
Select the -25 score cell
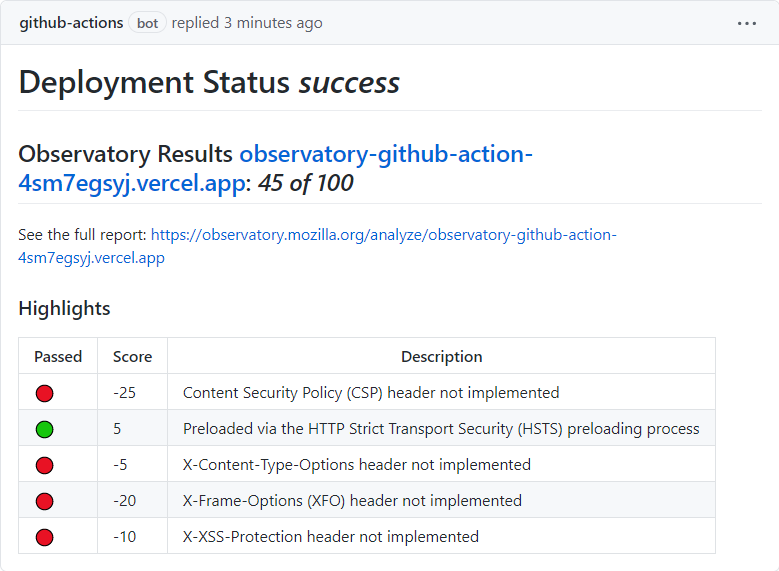click(125, 393)
